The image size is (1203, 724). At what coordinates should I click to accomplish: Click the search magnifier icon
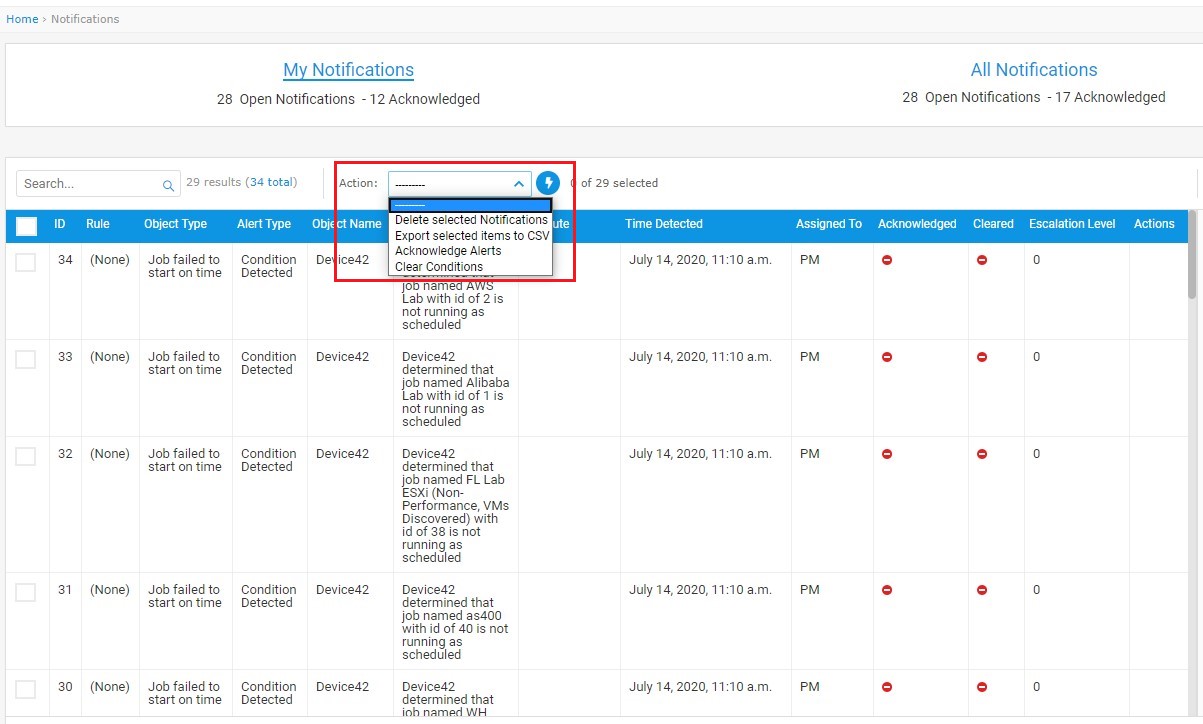tap(168, 185)
